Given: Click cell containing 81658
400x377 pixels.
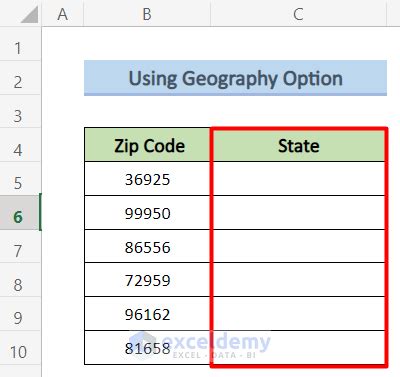Looking at the screenshot, I should point(147,348).
